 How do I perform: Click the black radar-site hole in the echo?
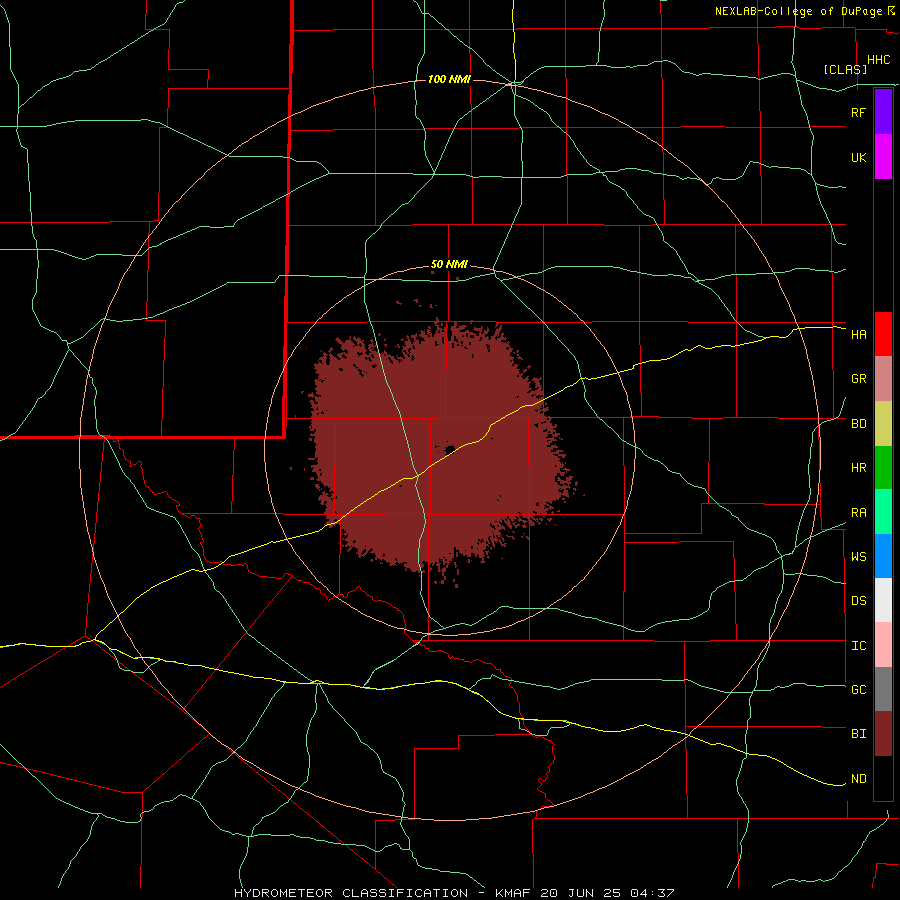tap(450, 449)
